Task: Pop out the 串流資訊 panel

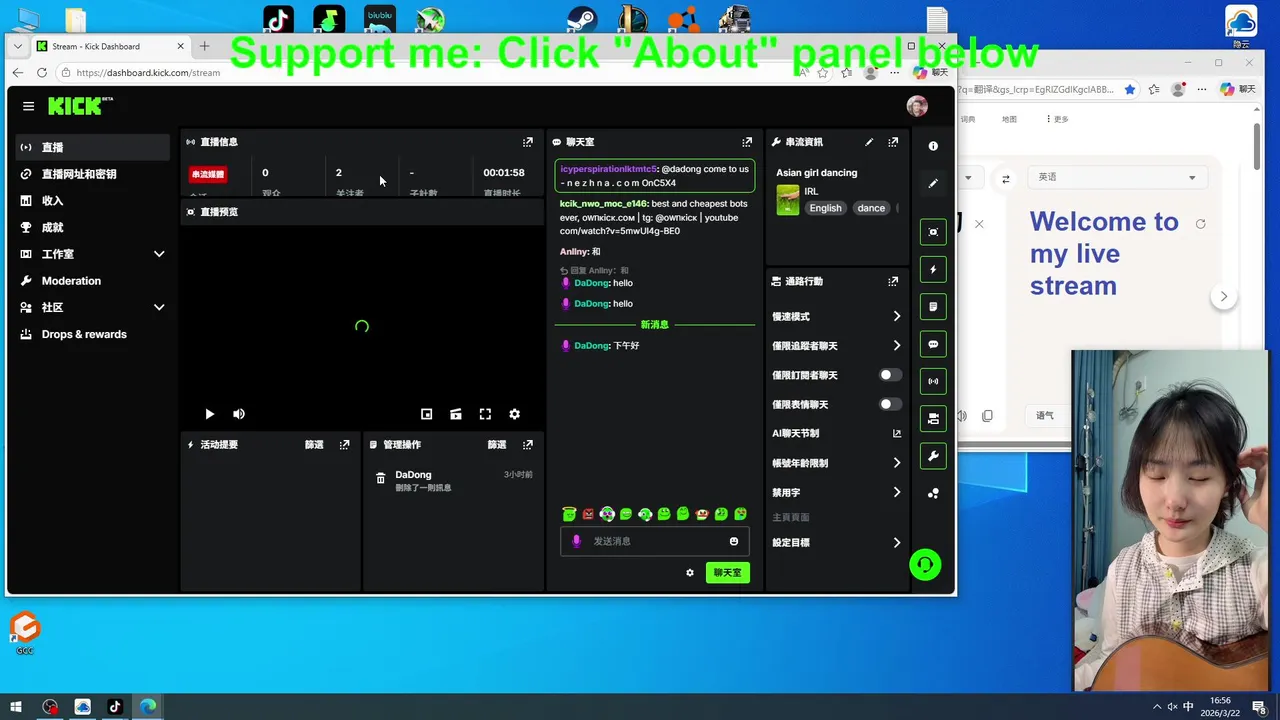Action: click(x=893, y=142)
